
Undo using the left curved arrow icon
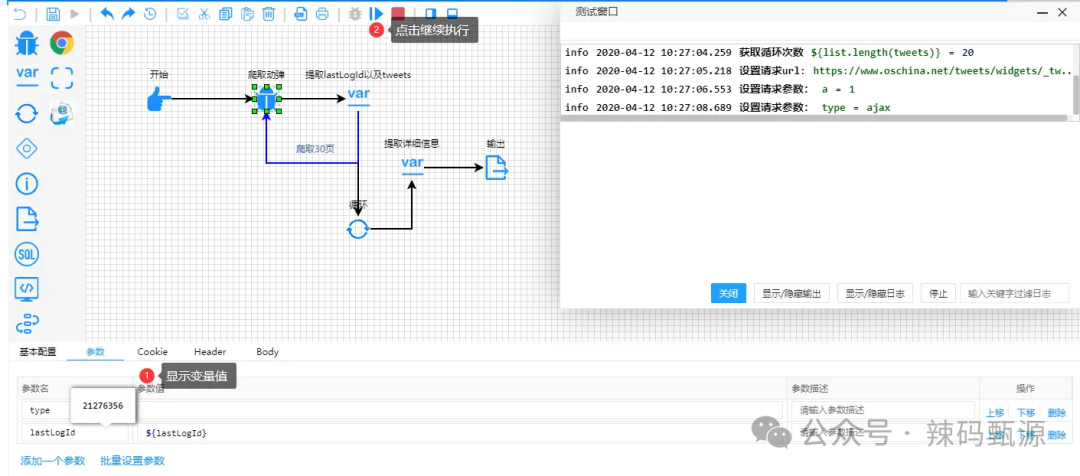[x=107, y=13]
